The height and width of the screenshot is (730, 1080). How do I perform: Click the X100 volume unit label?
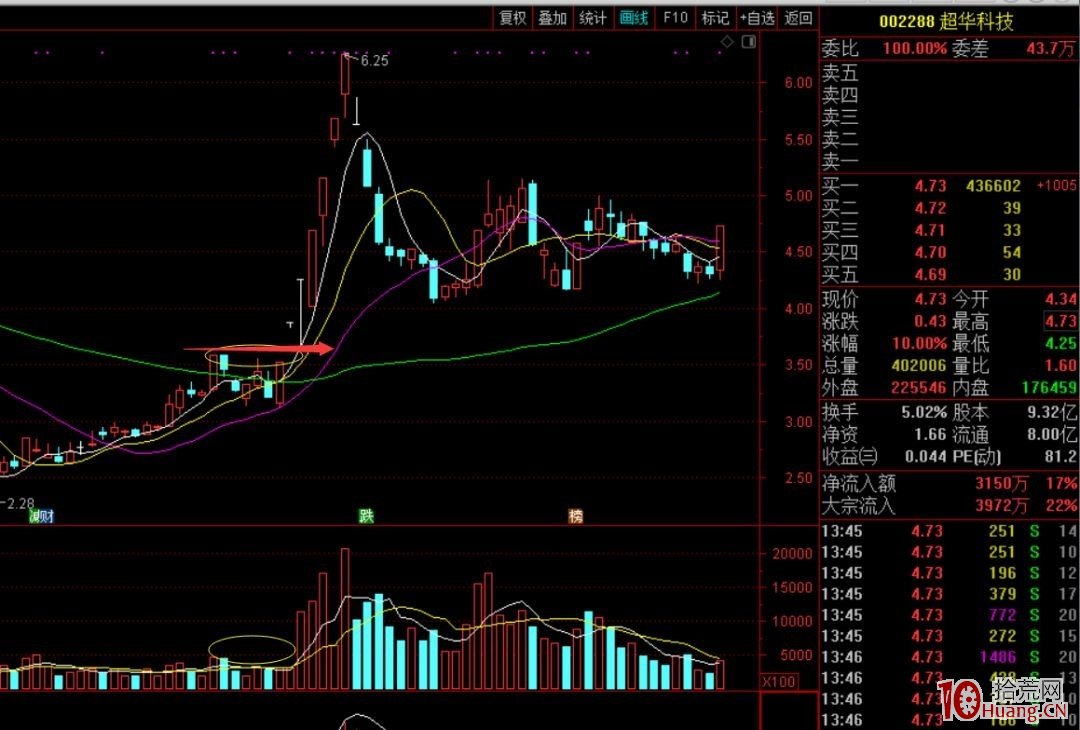click(778, 682)
